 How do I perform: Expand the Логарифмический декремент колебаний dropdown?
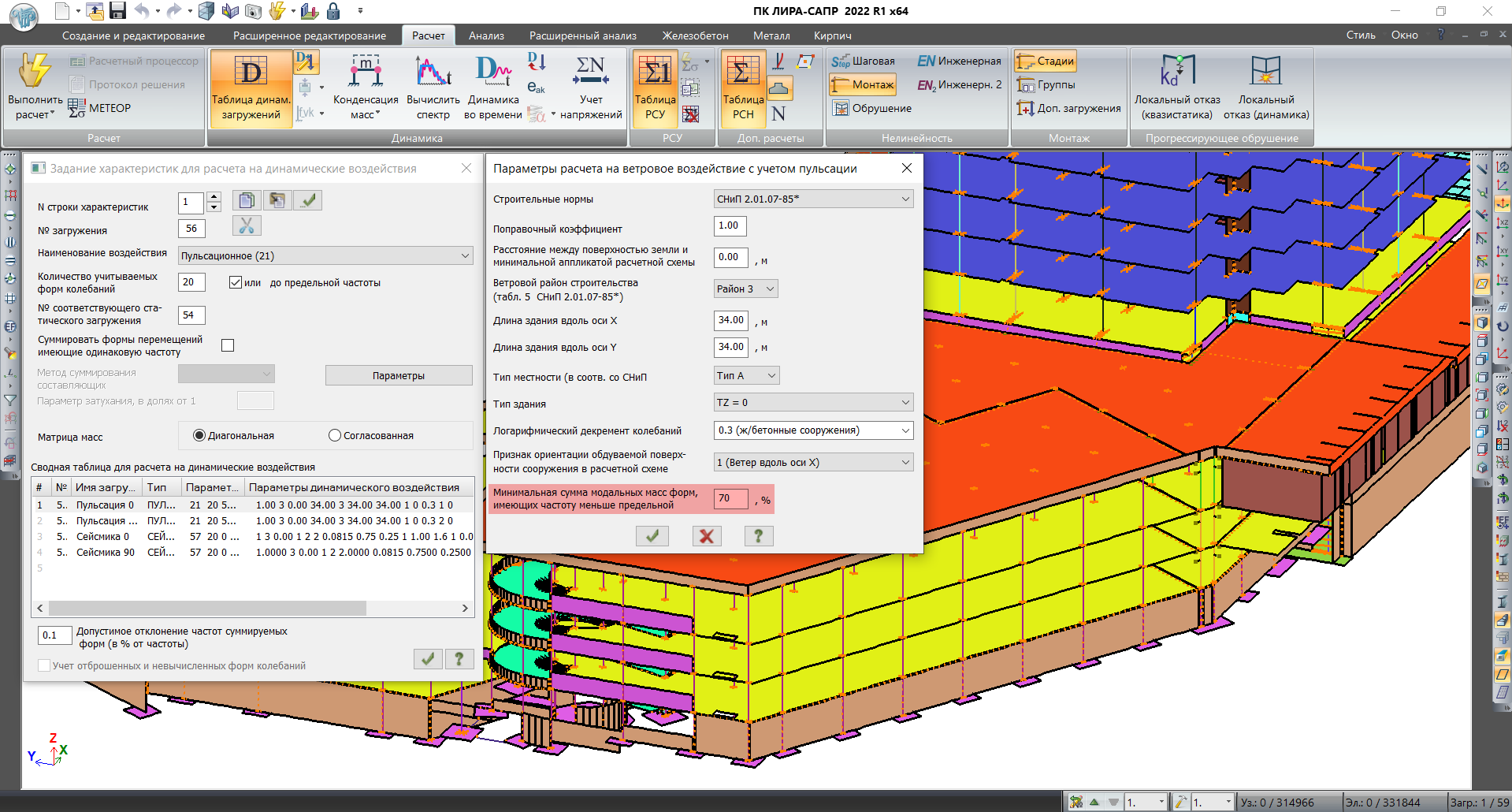pos(905,430)
